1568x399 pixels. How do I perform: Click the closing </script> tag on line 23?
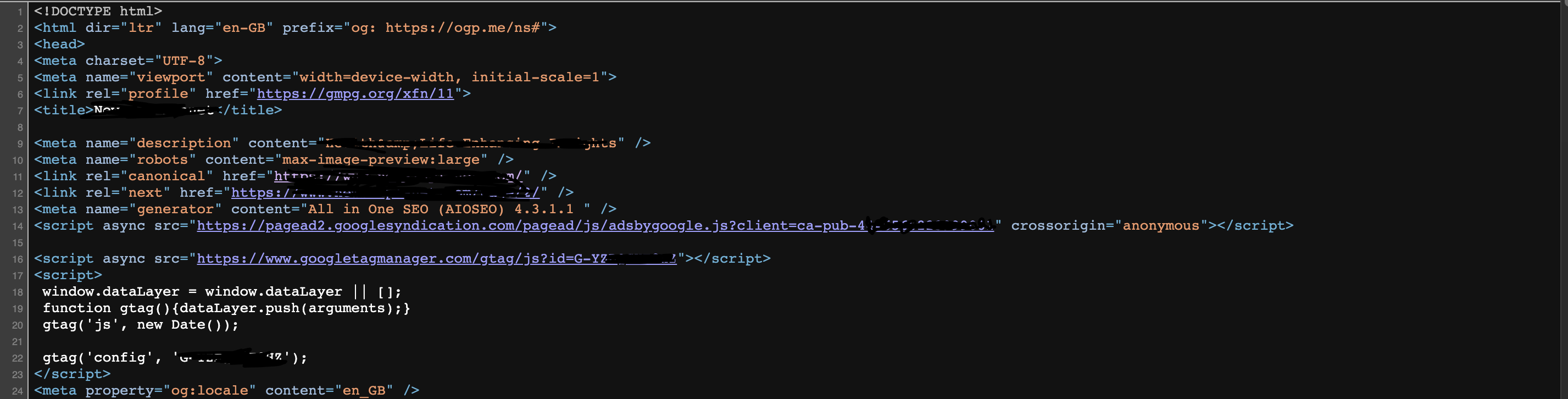tap(73, 375)
